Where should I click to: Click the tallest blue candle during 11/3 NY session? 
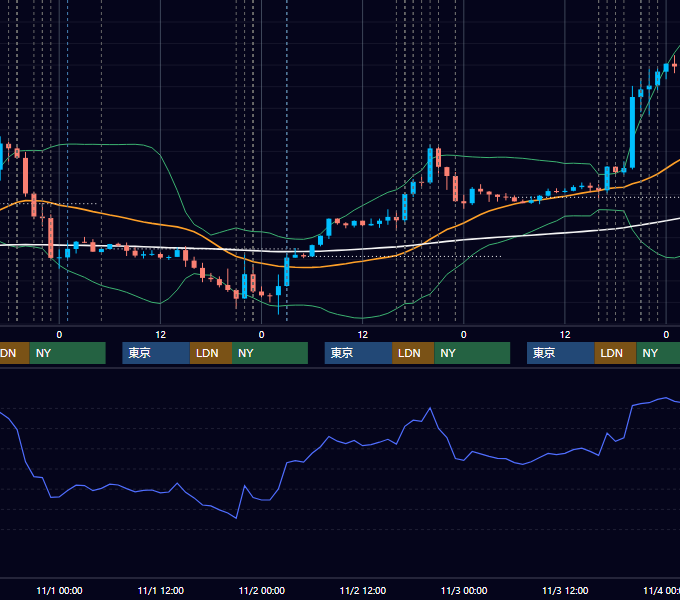(632, 132)
